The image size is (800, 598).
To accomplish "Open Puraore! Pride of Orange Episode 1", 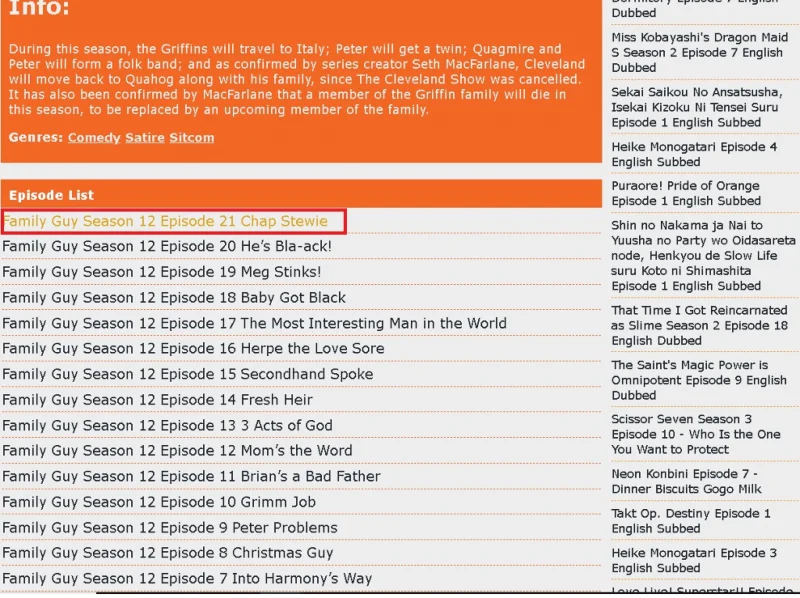I will pyautogui.click(x=686, y=193).
